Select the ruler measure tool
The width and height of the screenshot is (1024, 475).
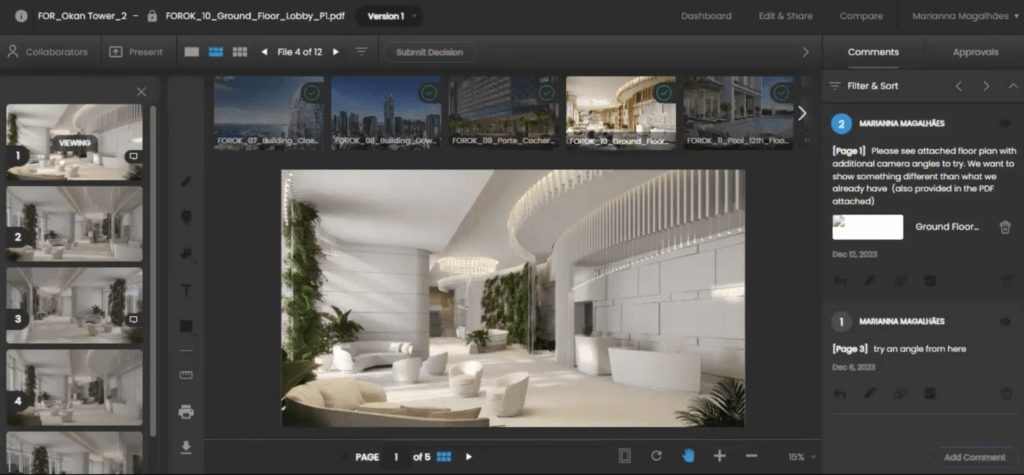pos(186,375)
